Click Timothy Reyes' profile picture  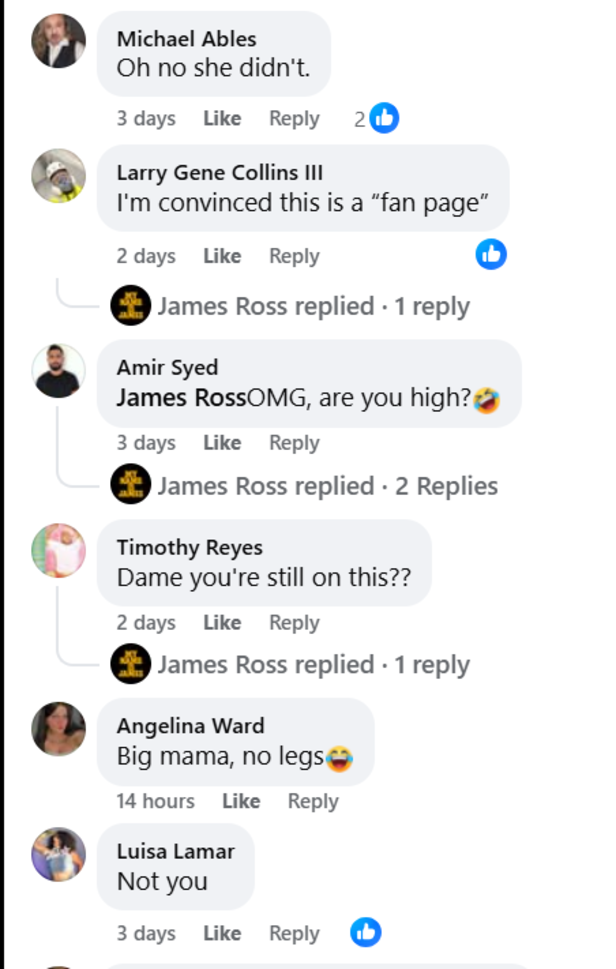pyautogui.click(x=58, y=555)
